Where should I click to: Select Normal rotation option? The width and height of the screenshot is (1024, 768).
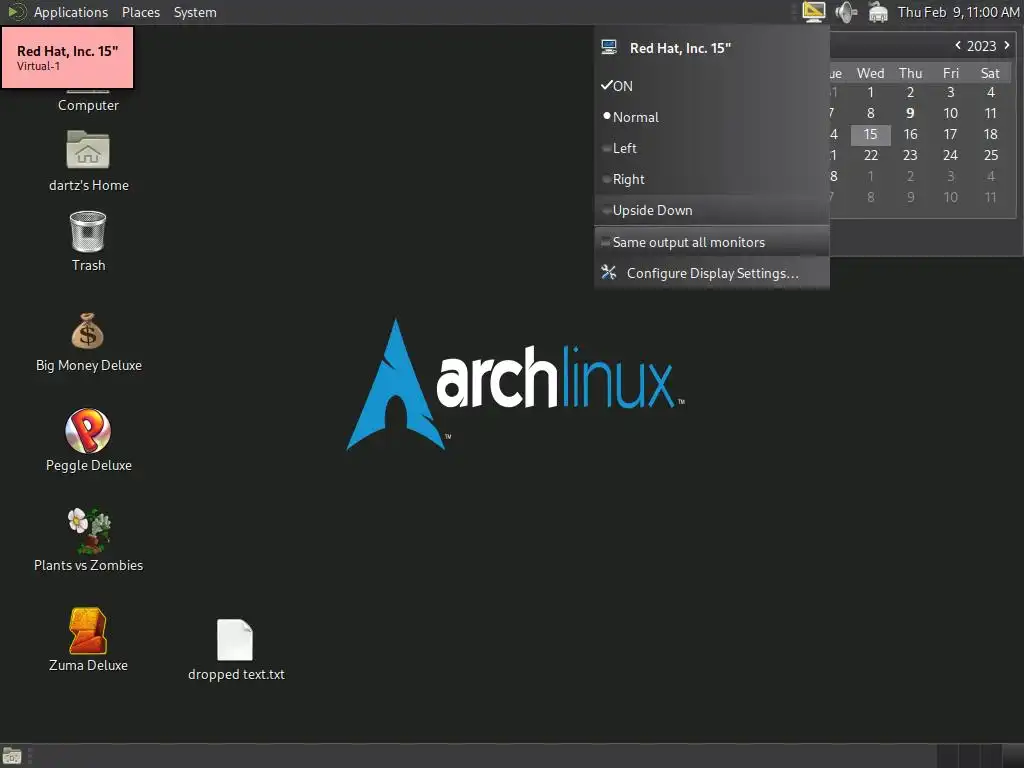point(712,117)
